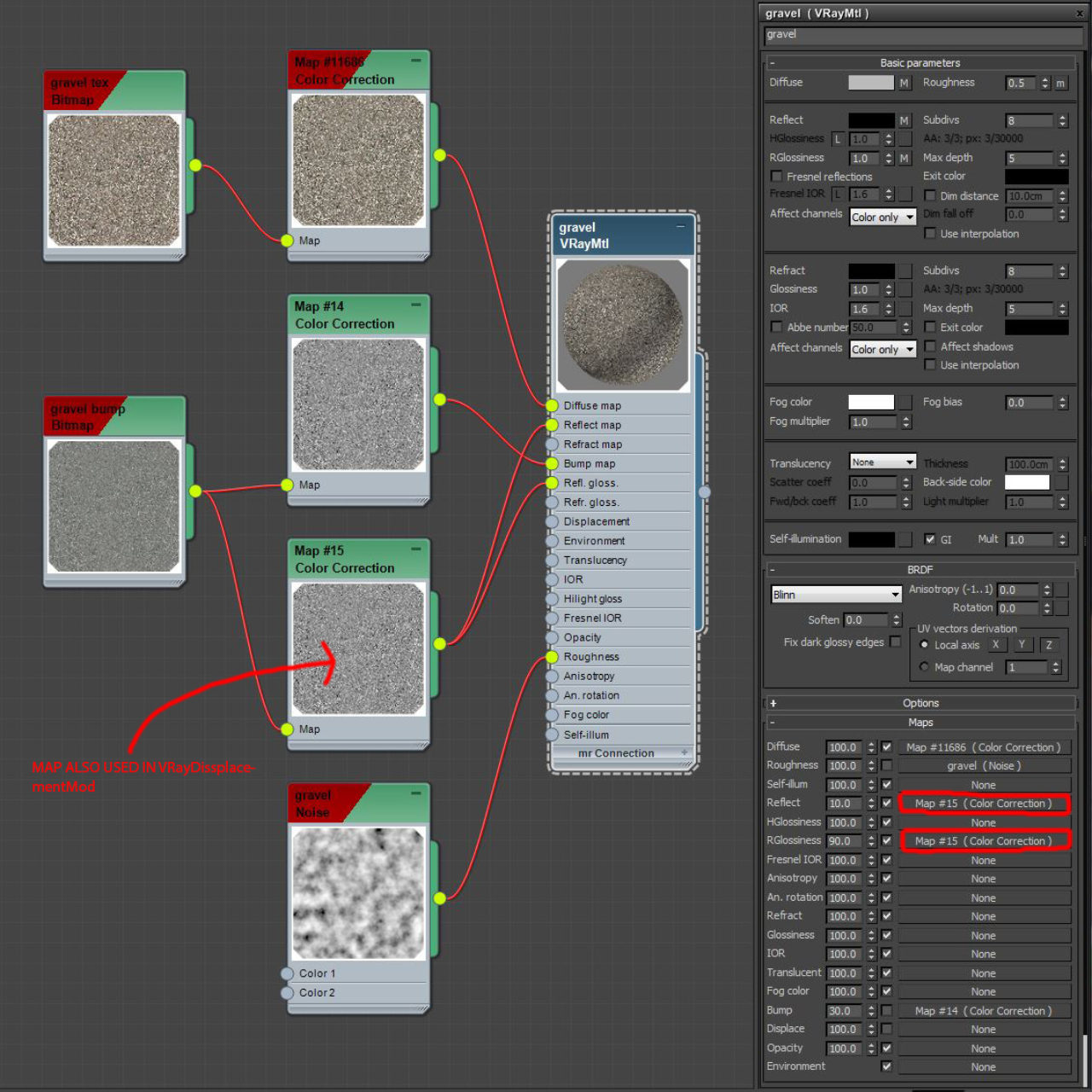Click the Reflect black color swatch
This screenshot has width=1092, height=1092.
pyautogui.click(x=871, y=120)
